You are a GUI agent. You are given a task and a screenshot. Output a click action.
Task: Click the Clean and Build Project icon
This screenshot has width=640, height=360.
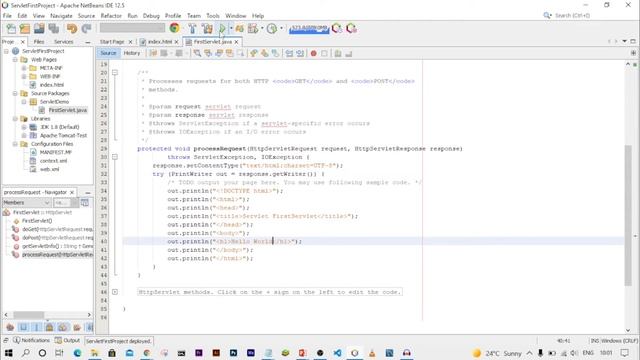pos(207,29)
